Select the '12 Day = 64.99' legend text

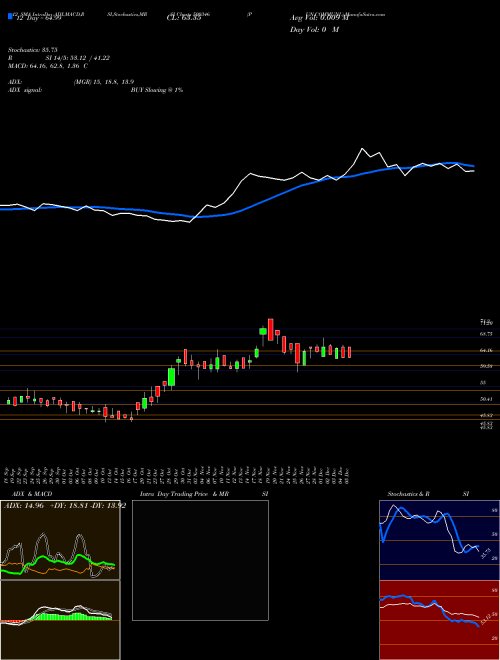[37, 18]
